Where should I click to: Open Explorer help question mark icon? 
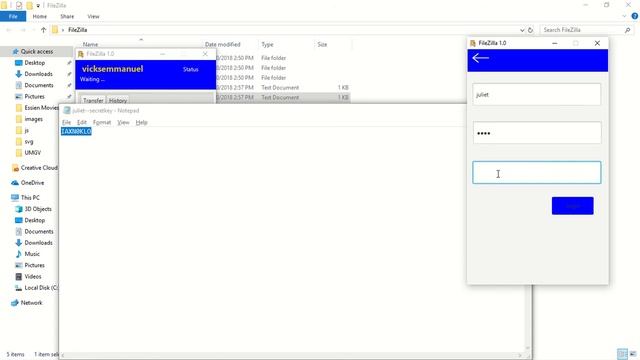(635, 16)
